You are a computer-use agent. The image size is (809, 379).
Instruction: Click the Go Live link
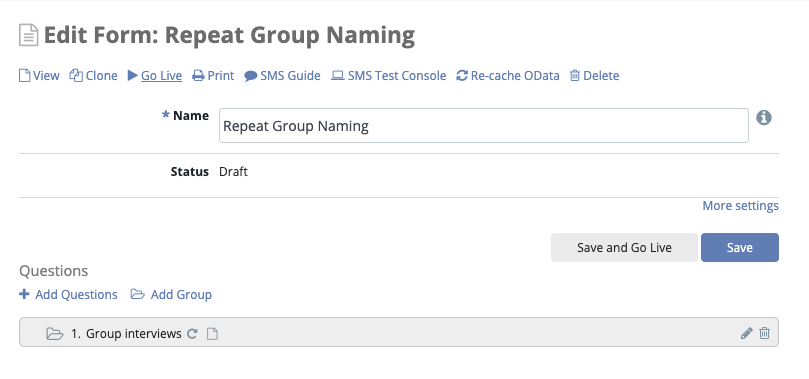pos(155,76)
